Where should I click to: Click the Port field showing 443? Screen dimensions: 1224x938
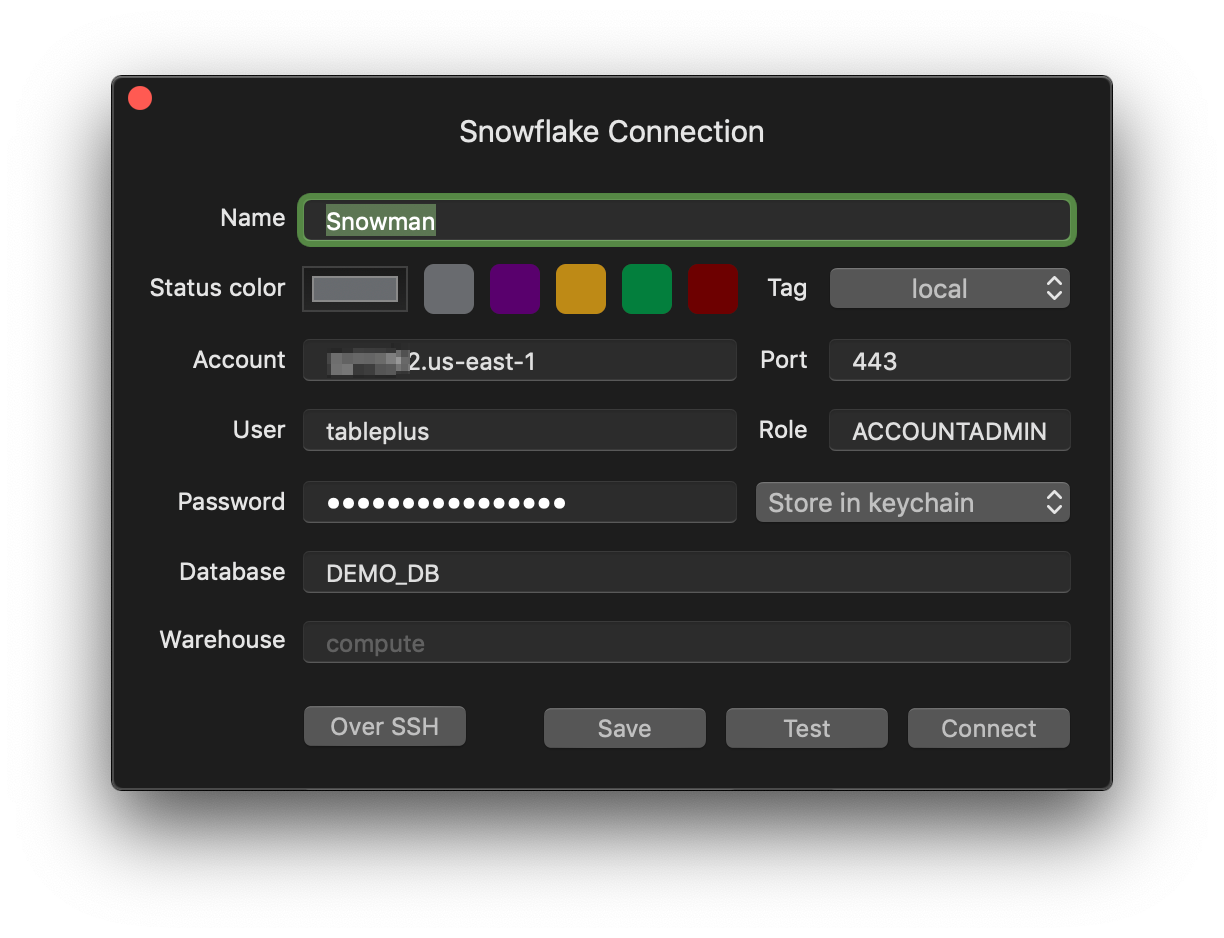[x=948, y=360]
